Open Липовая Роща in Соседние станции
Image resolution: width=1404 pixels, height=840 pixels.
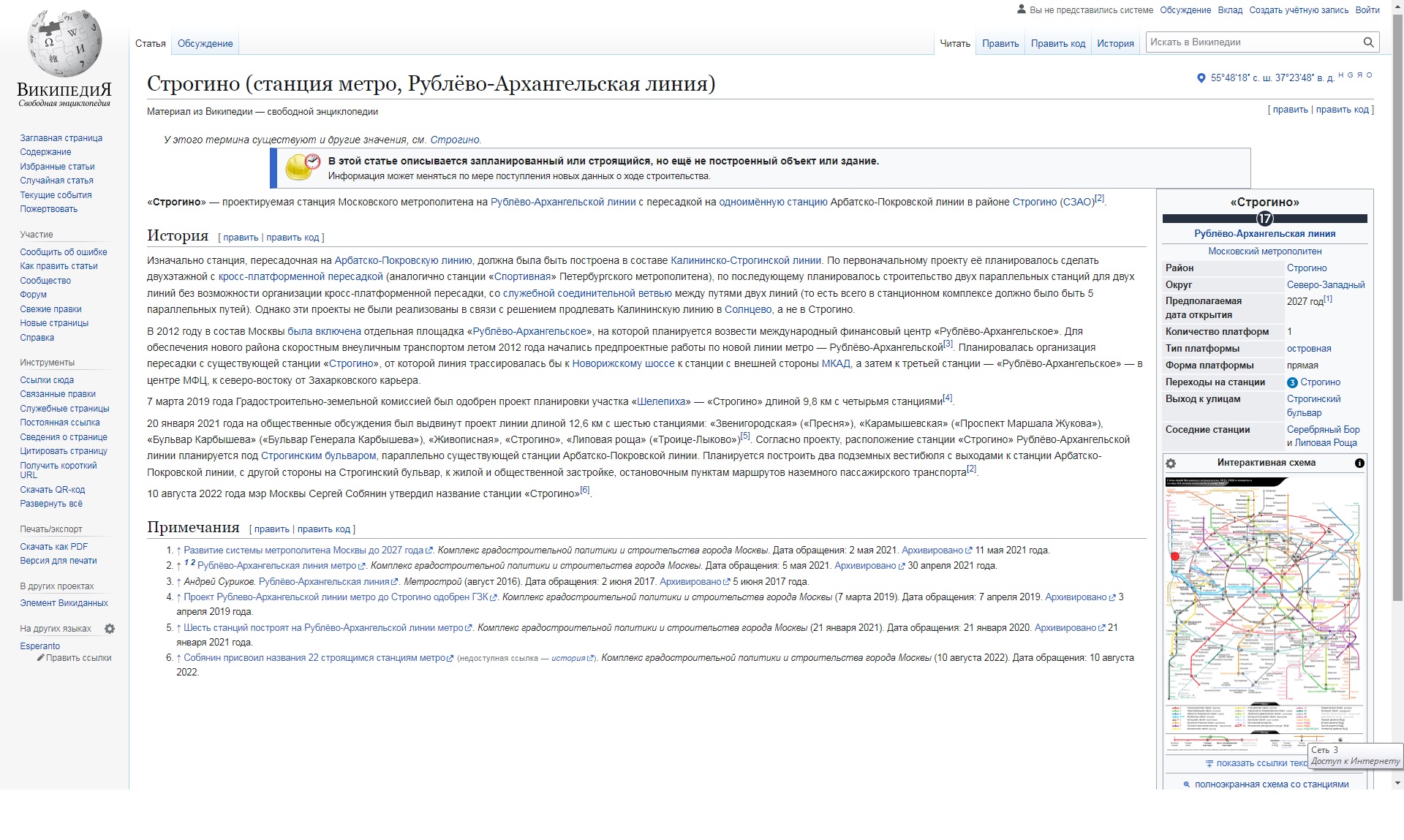(1326, 443)
